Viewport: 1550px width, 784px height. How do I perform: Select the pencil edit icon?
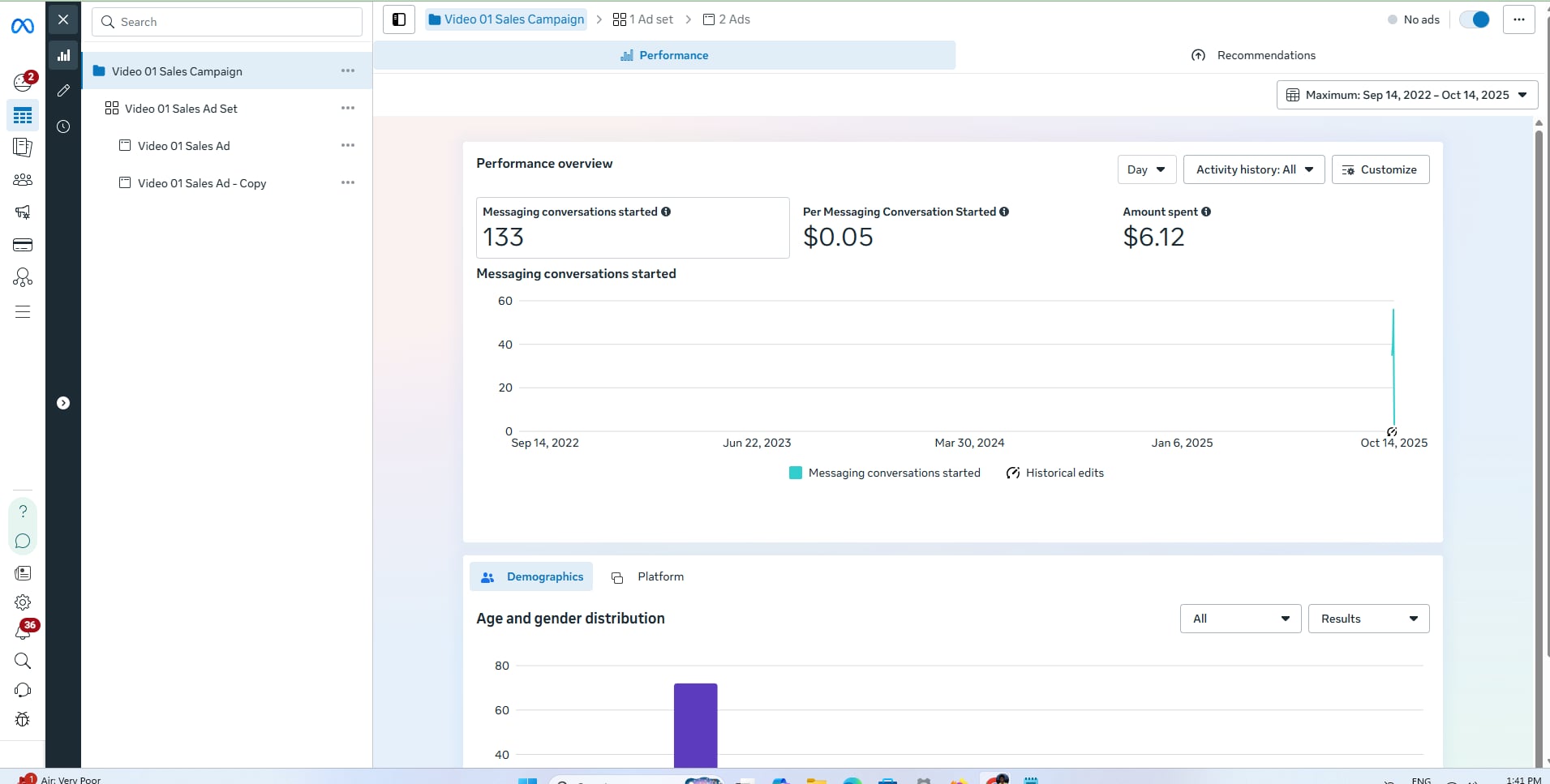pyautogui.click(x=63, y=91)
